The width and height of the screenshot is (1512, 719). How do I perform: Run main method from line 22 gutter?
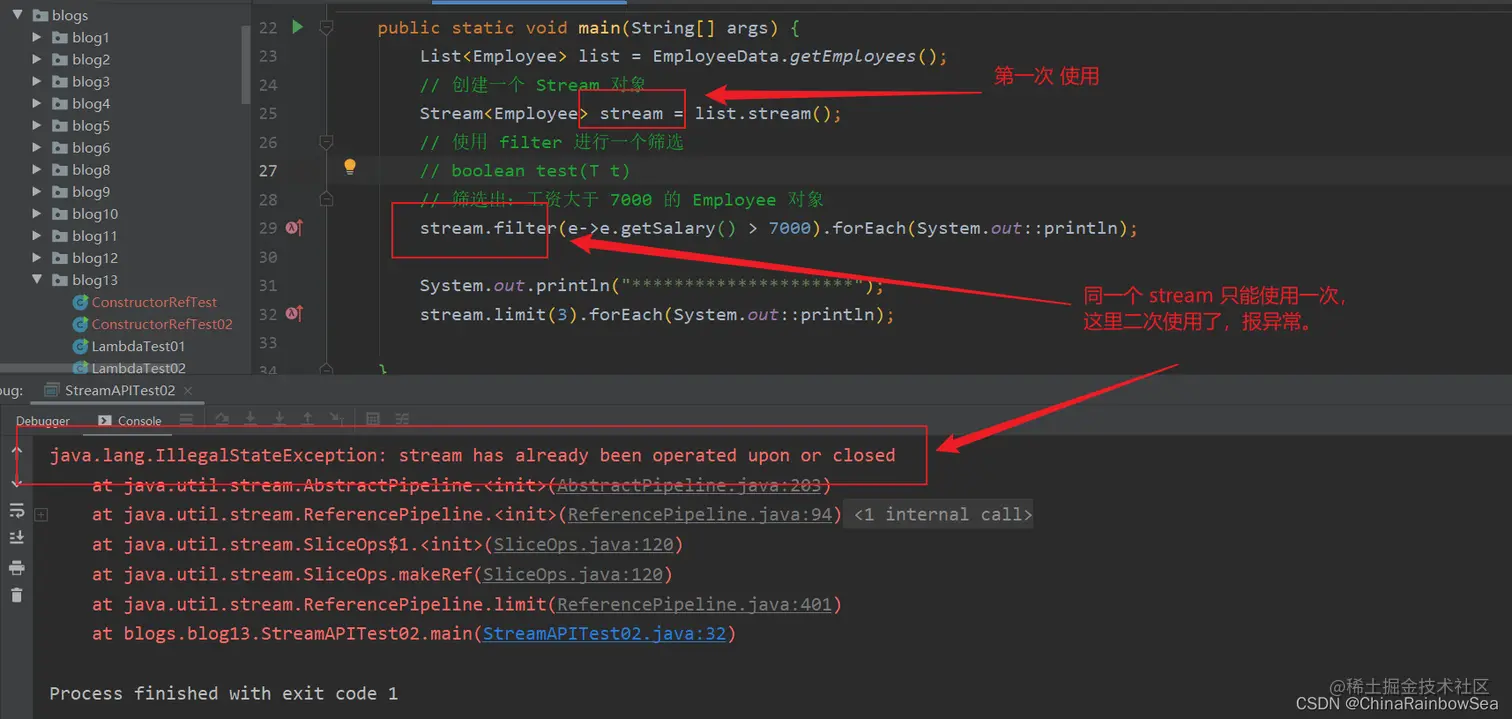click(297, 27)
